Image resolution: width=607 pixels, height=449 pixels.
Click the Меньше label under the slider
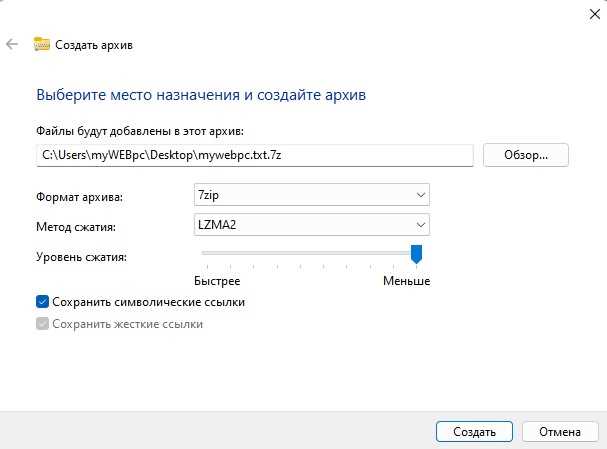coord(406,281)
